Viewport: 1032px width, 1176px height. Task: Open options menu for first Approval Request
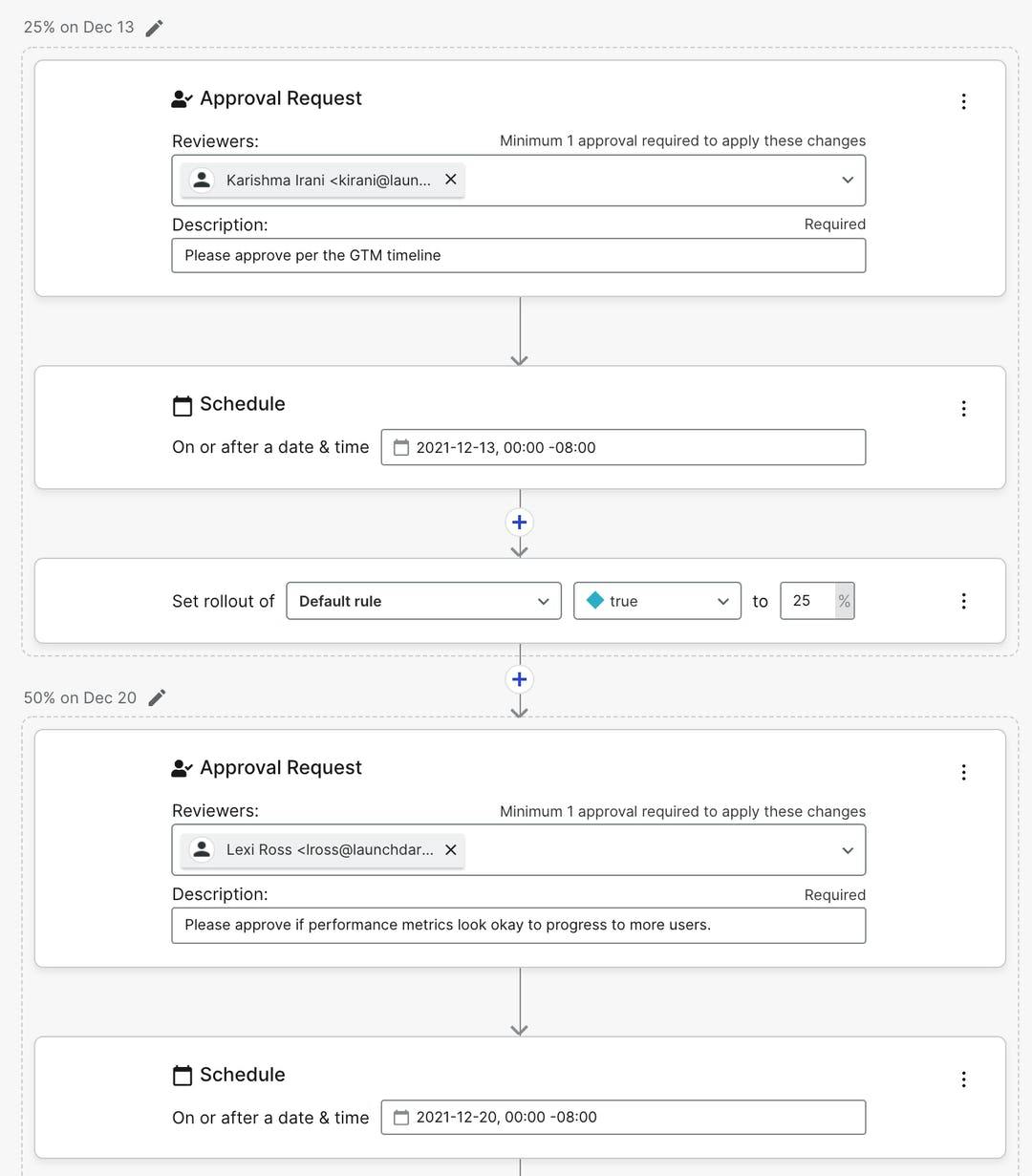pos(963,101)
